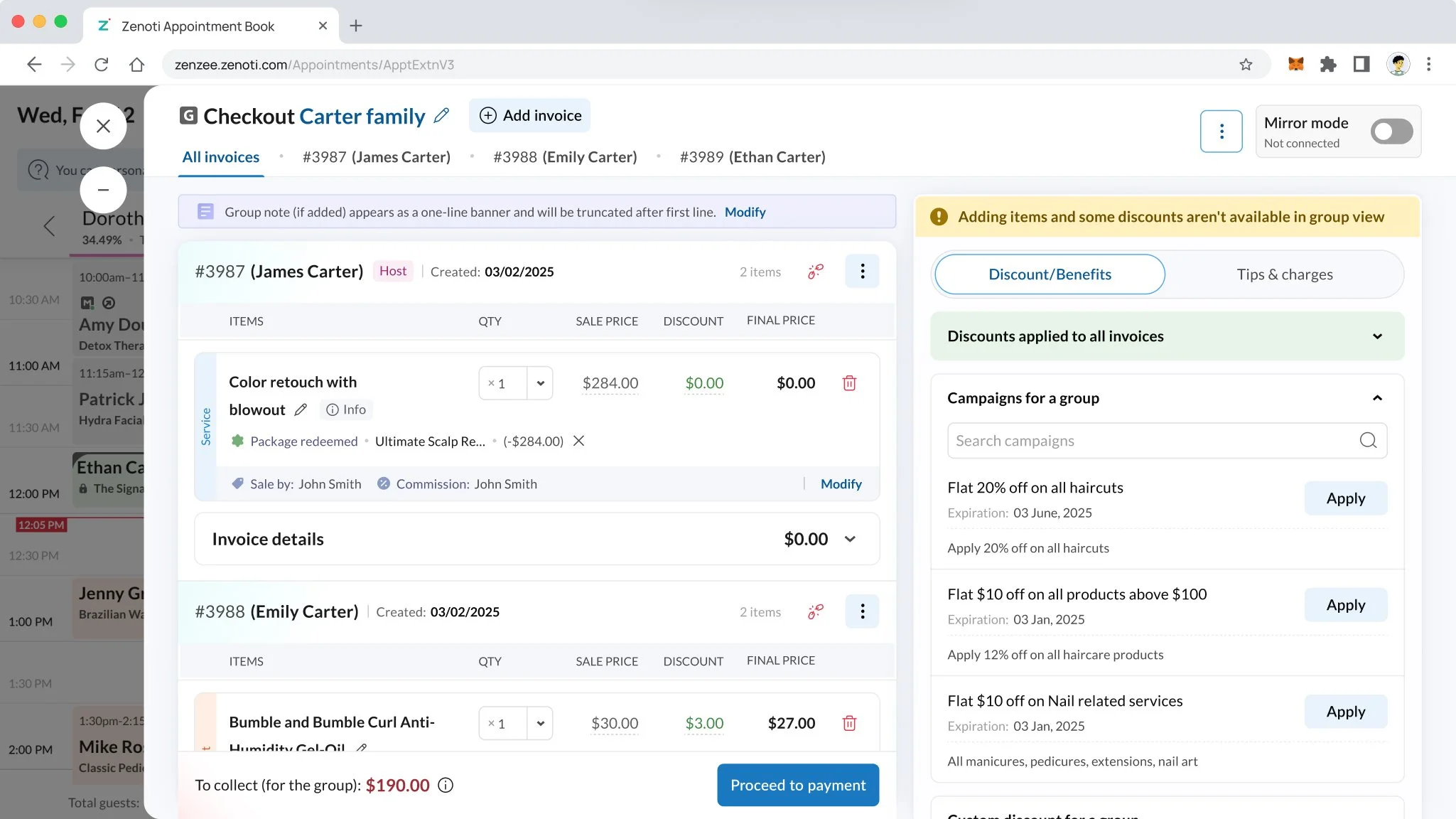Open the three-dot menu for invoice #3988
The height and width of the screenshot is (819, 1456).
(x=862, y=611)
